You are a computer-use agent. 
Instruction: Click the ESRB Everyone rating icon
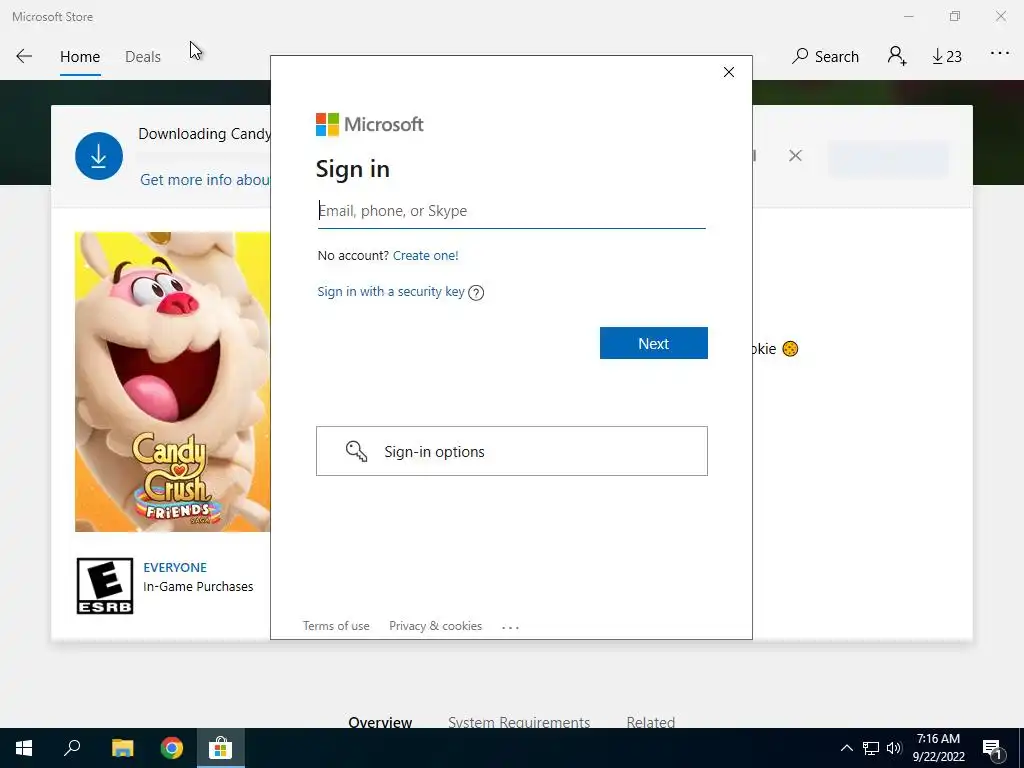click(x=105, y=586)
